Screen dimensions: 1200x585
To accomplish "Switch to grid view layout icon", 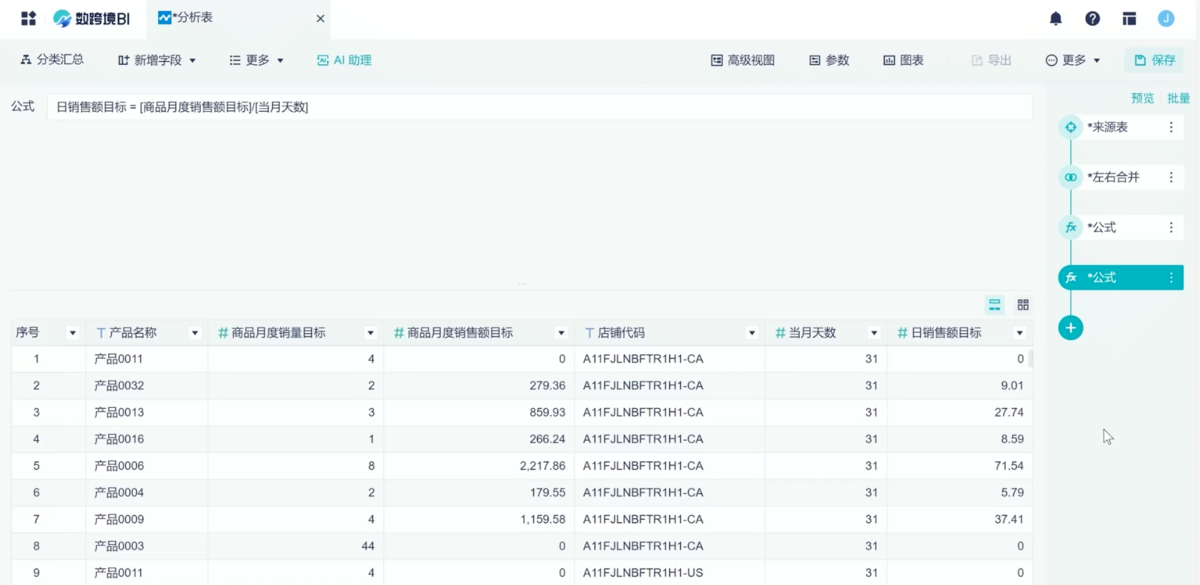I will click(x=1023, y=305).
